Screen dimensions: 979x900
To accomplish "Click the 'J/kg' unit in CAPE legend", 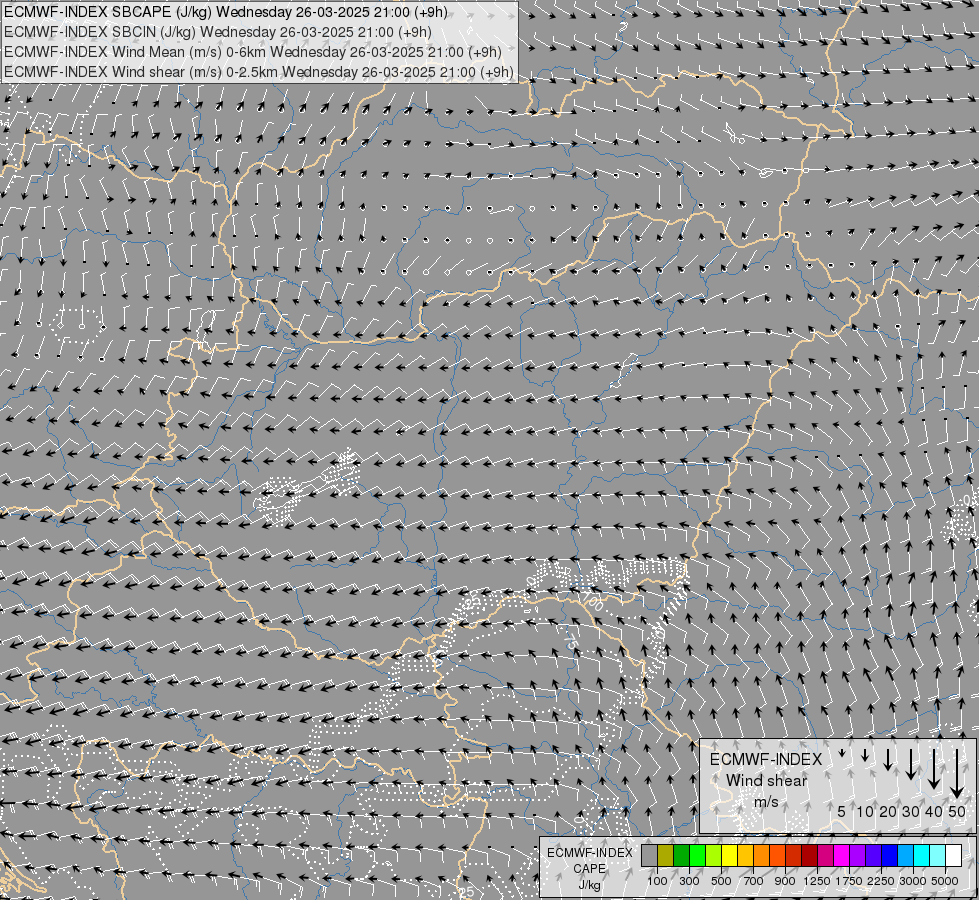I will coord(589,885).
